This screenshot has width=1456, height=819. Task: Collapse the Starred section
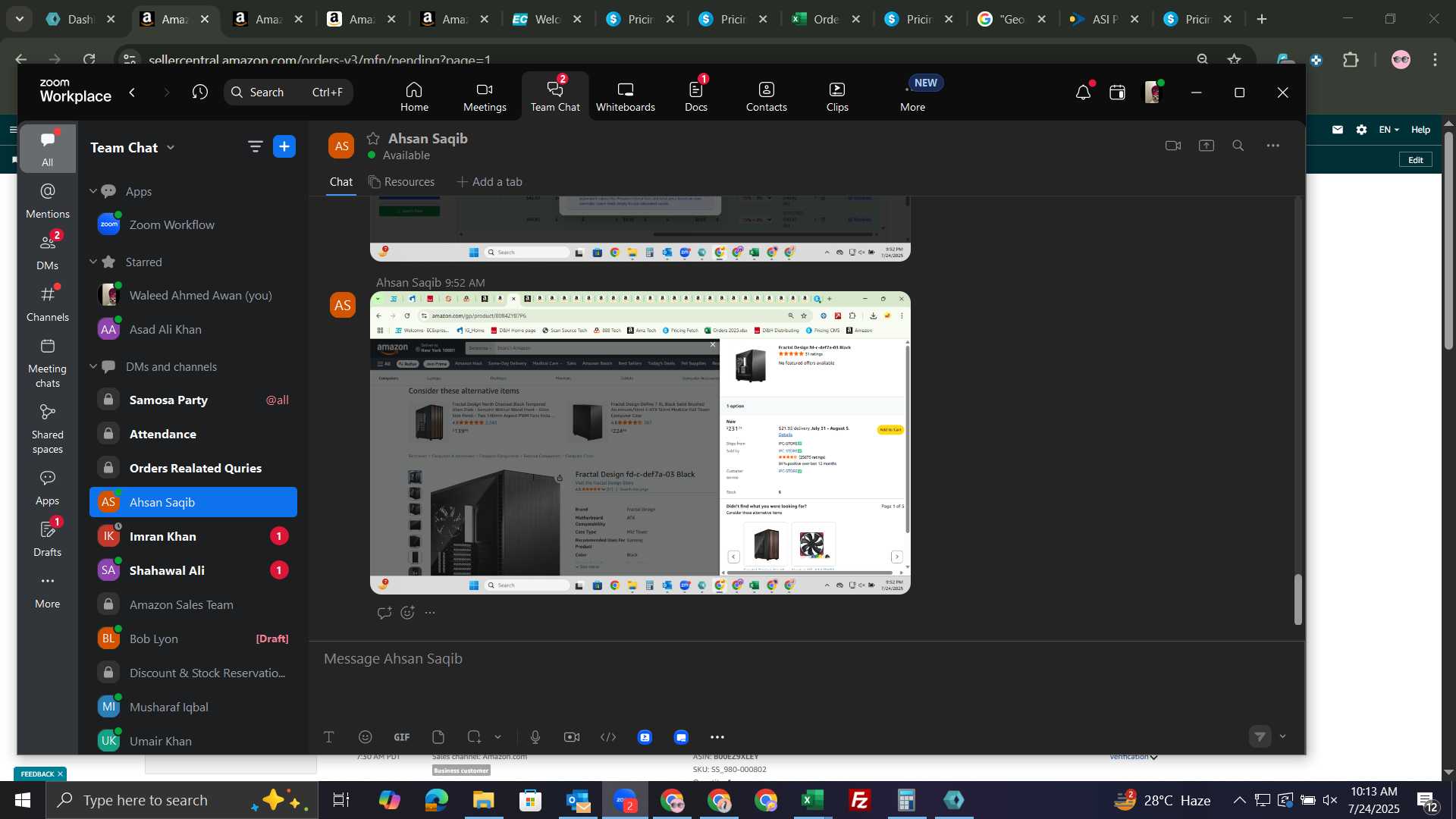pyautogui.click(x=93, y=262)
